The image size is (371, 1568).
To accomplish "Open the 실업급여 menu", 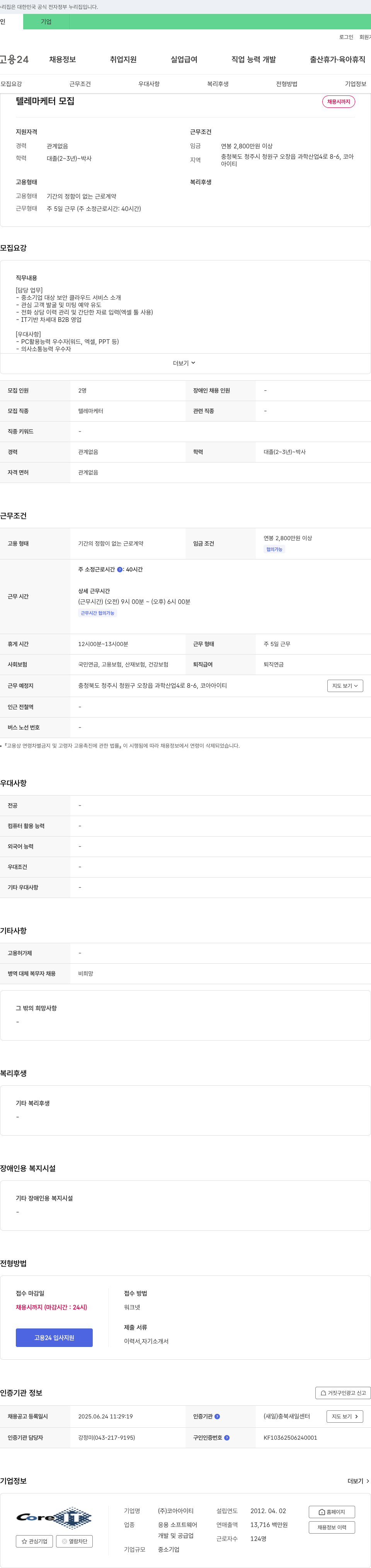I will click(184, 60).
